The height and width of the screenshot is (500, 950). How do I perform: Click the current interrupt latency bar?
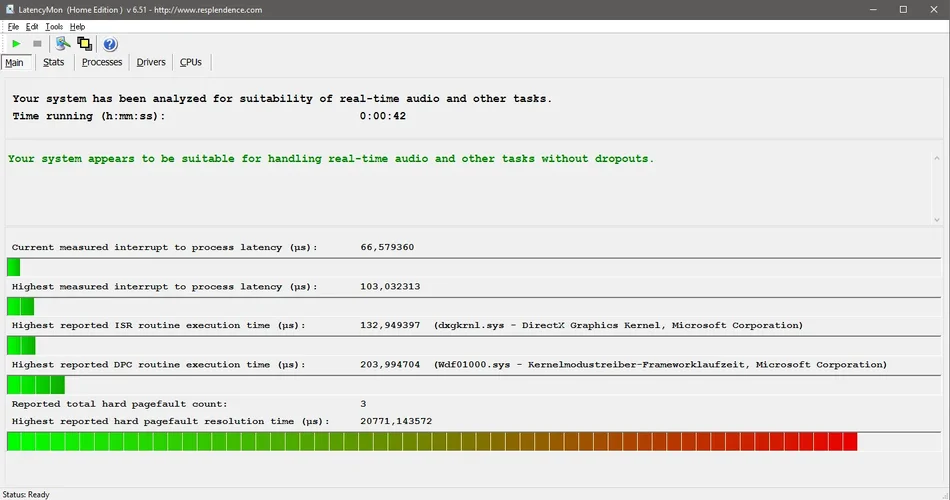pyautogui.click(x=474, y=267)
